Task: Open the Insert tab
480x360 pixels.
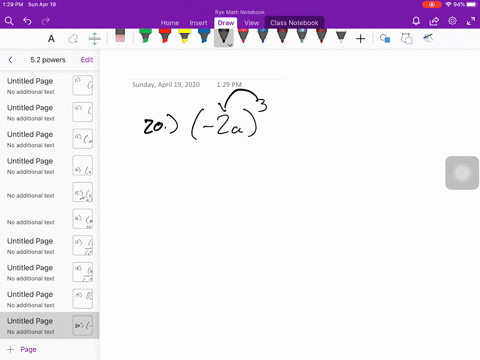Action: tap(198, 23)
